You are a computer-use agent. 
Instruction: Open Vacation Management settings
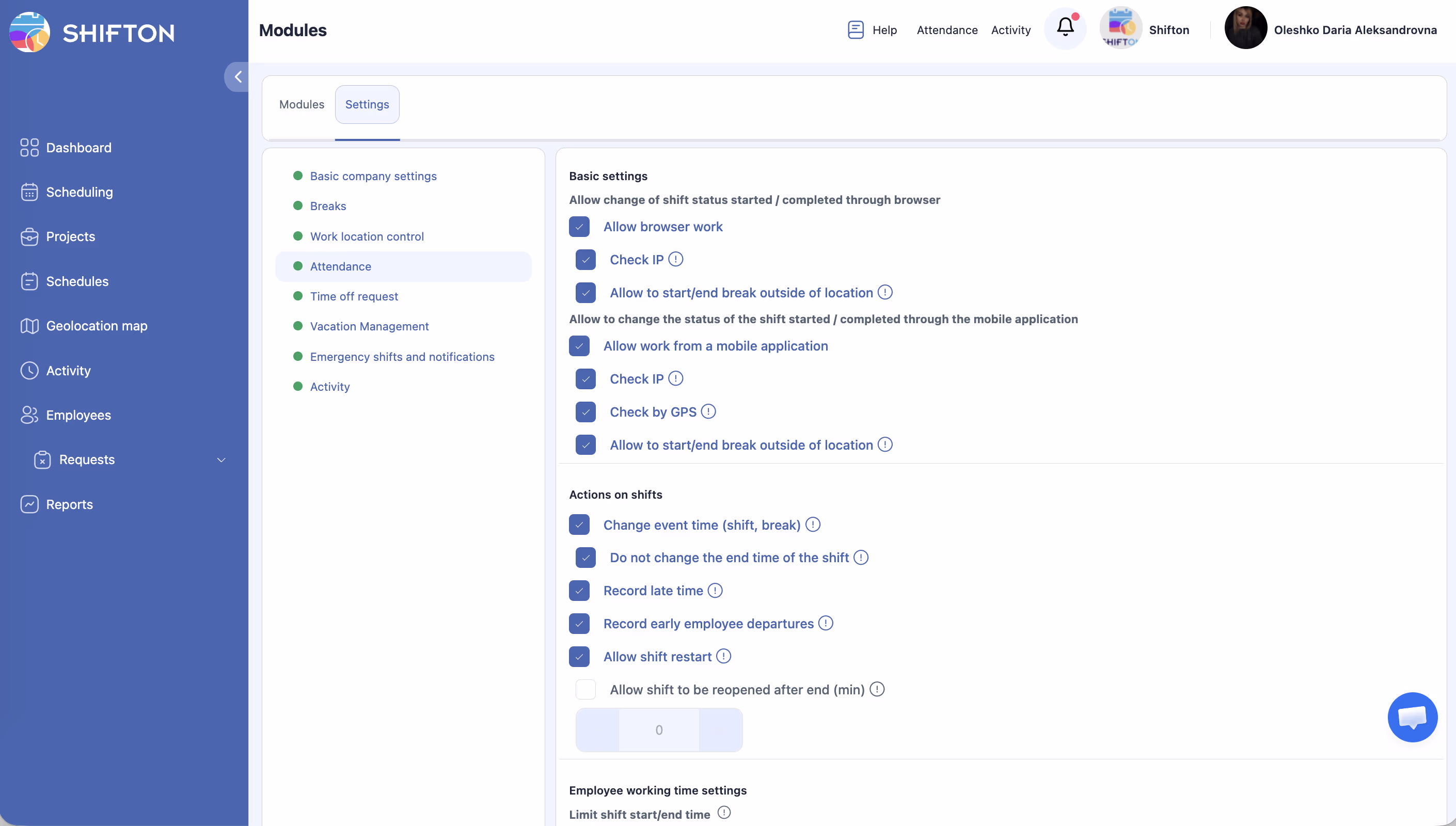[x=369, y=326]
